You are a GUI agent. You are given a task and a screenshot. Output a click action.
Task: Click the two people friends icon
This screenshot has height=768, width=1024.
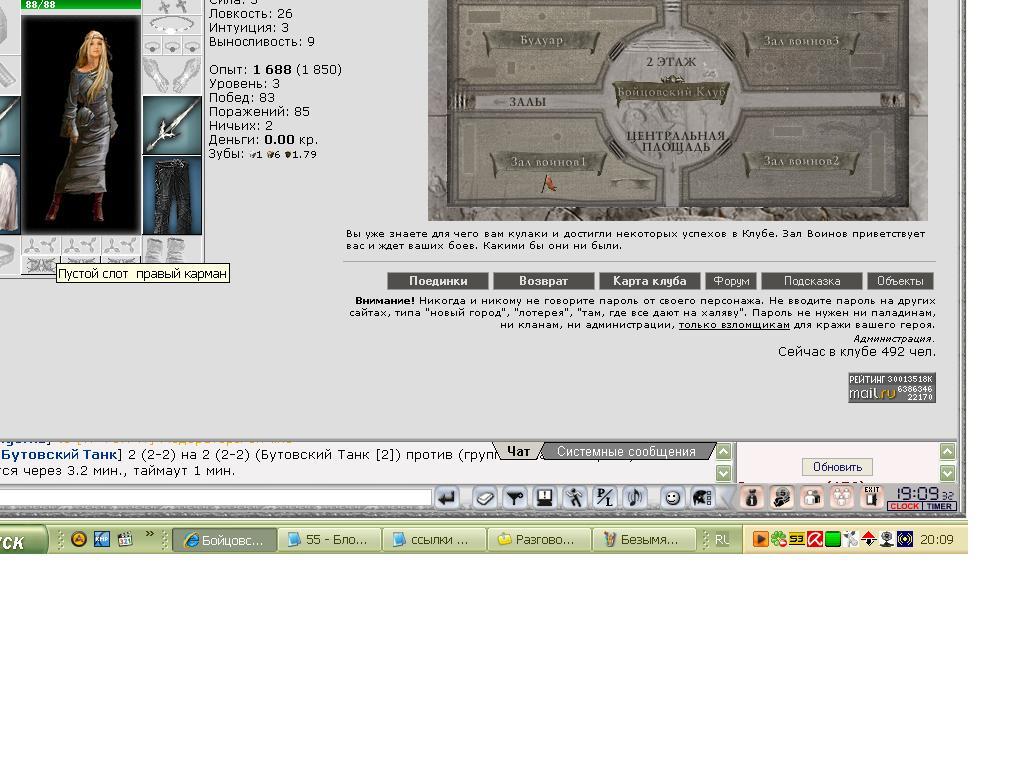812,498
